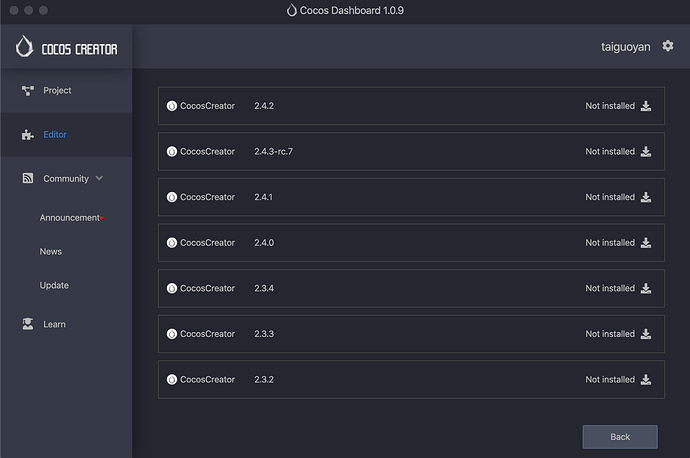Download CocosCreator version 2.4.1
This screenshot has height=458, width=690.
[x=646, y=197]
